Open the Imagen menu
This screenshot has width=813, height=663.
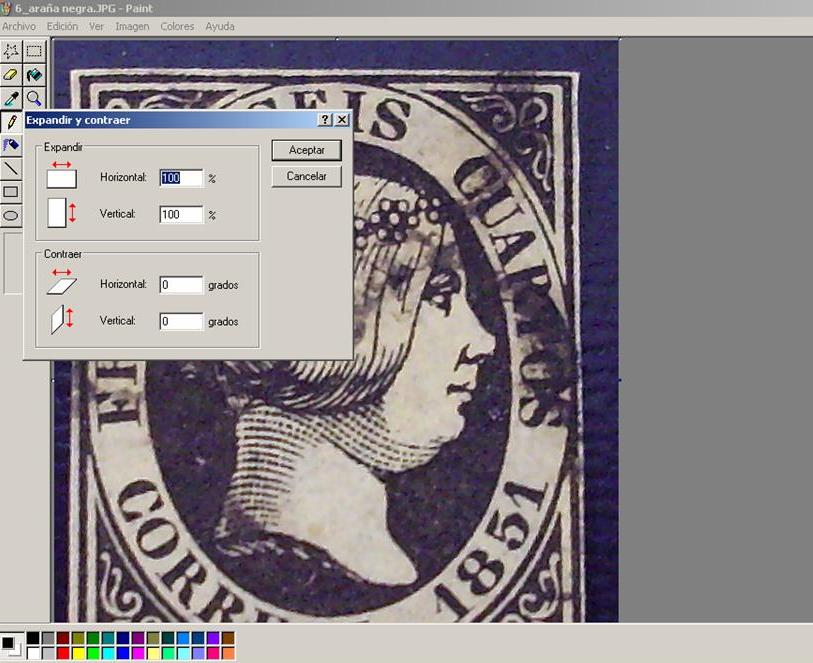132,26
